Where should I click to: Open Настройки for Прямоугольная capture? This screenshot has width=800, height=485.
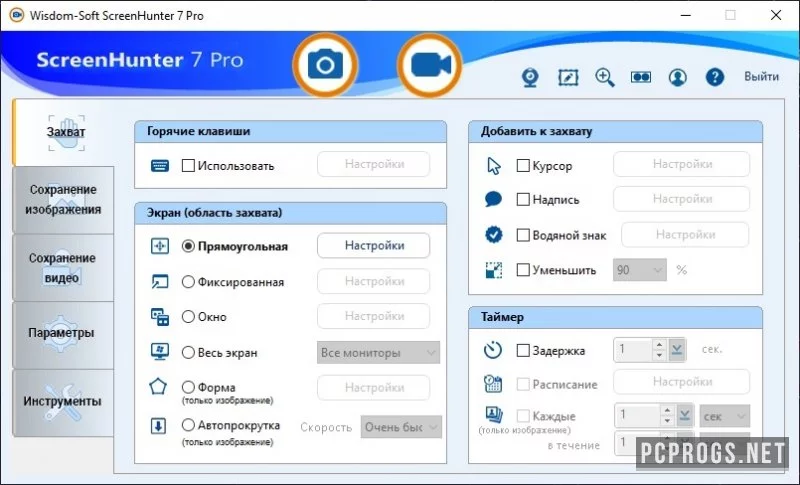click(x=373, y=246)
